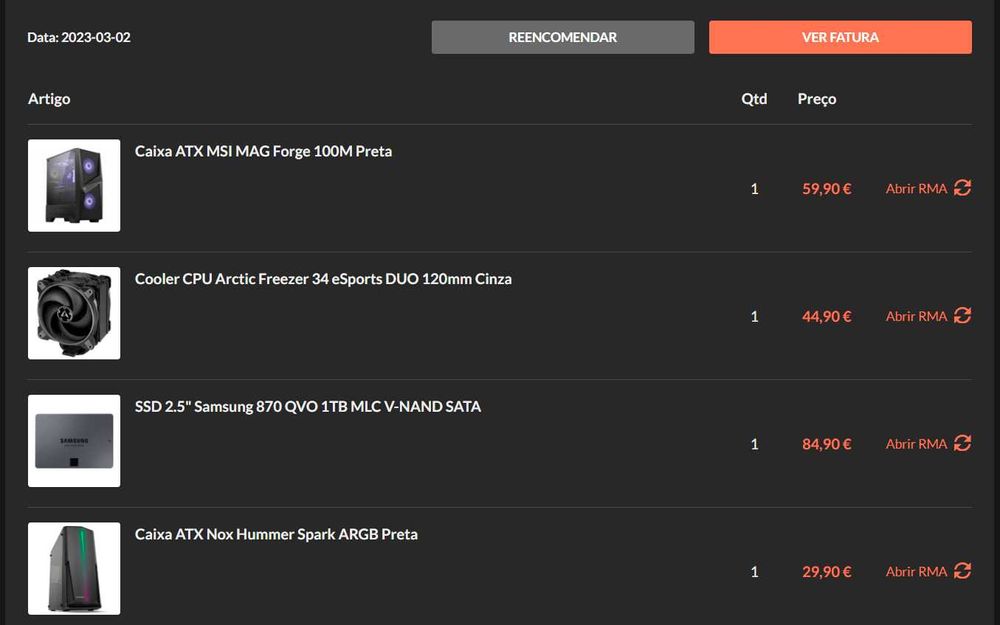Image resolution: width=1000 pixels, height=625 pixels.
Task: Select the Caixa ATX Nox Hummer Spark ARGB title
Action: point(276,534)
